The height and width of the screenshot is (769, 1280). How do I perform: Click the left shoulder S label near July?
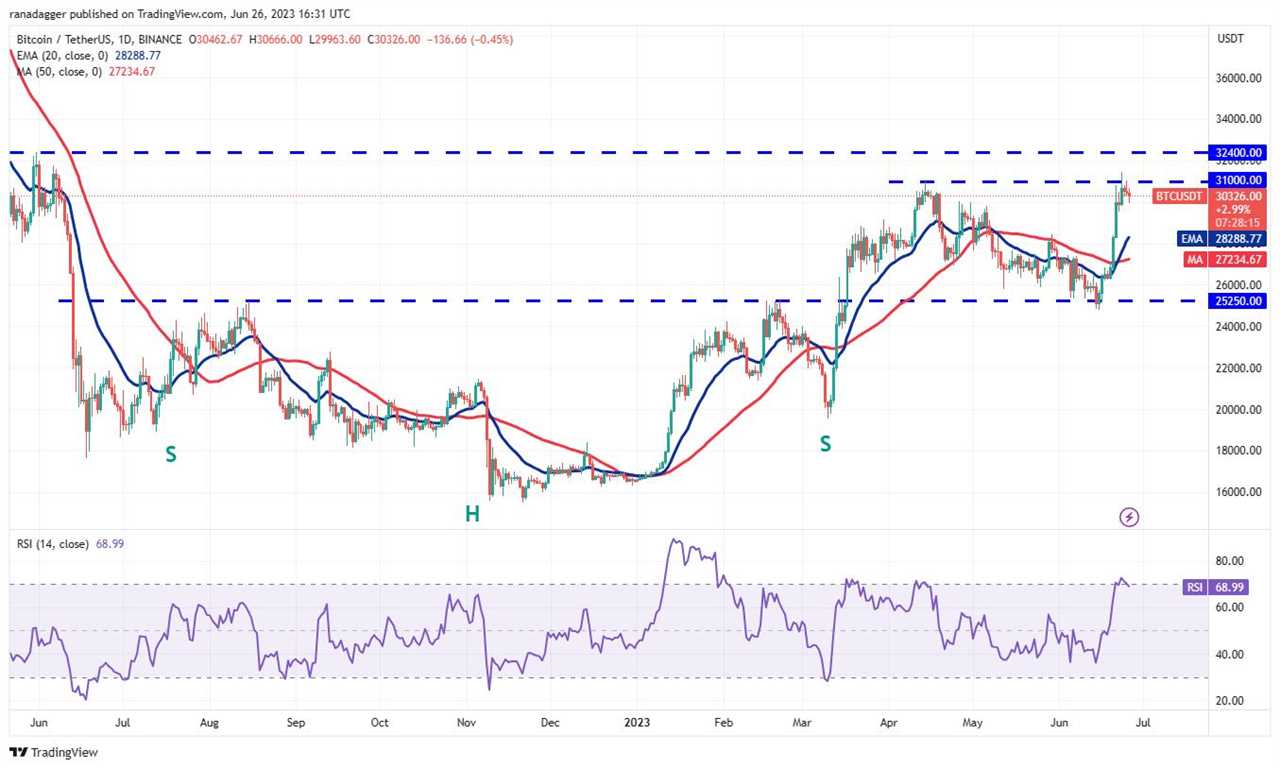171,454
